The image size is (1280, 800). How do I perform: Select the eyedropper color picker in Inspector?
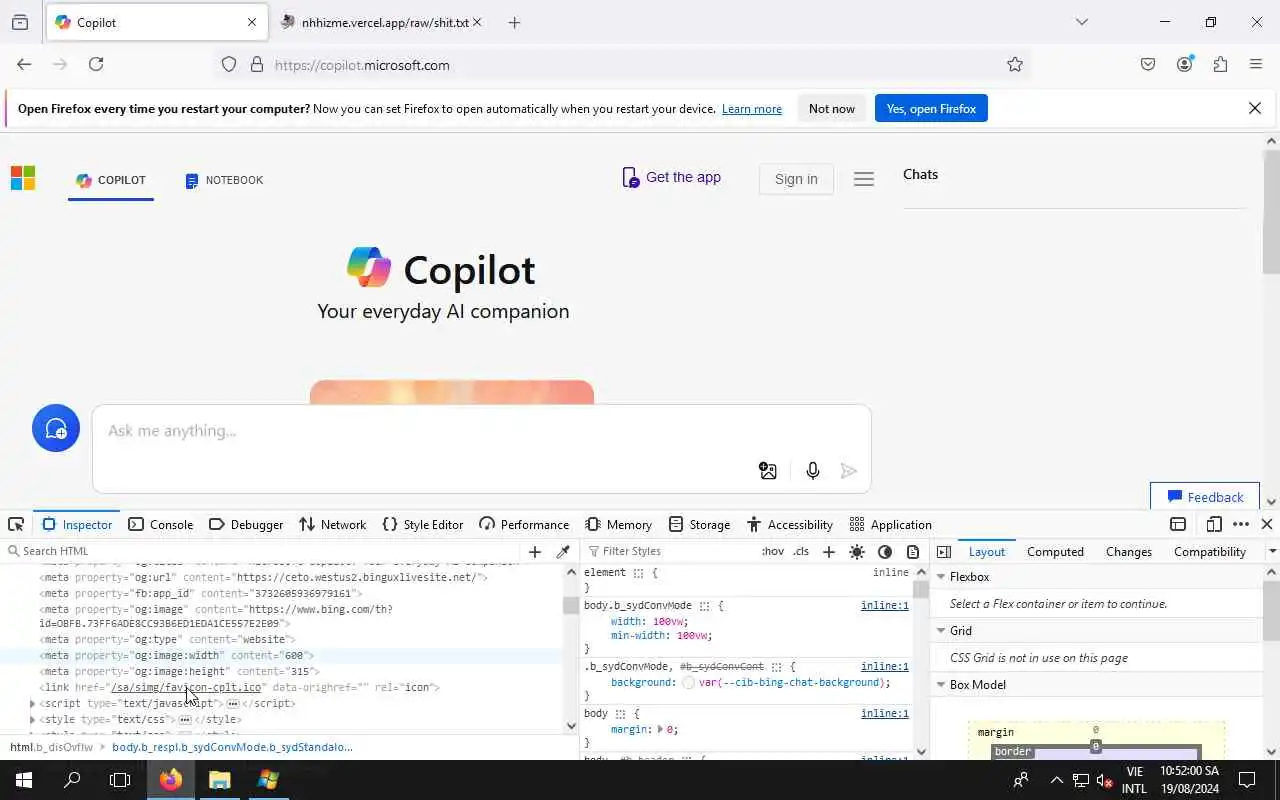(563, 551)
